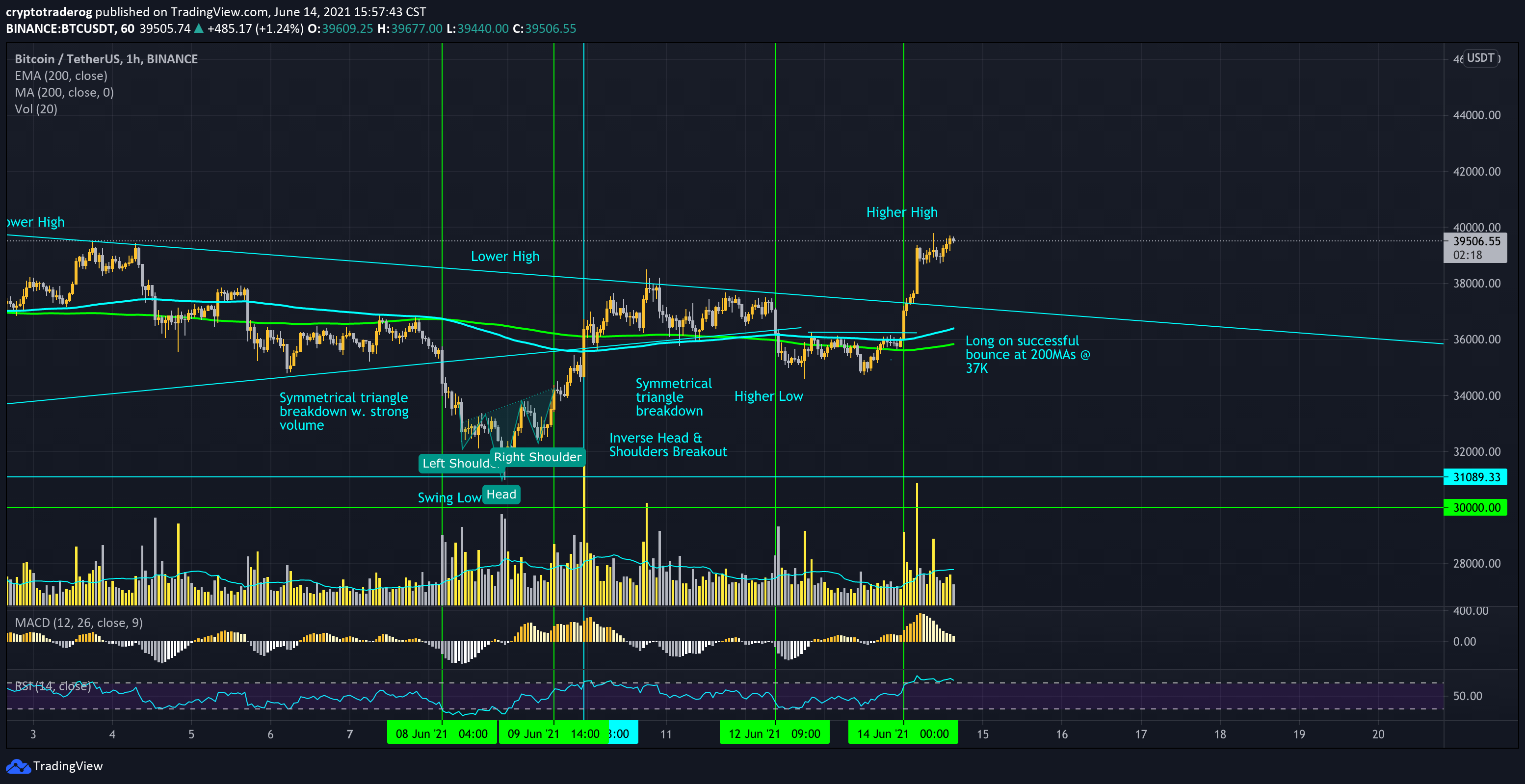Select the 14 Jun '21 00:00 time marker
This screenshot has height=784, width=1525.
point(903,733)
